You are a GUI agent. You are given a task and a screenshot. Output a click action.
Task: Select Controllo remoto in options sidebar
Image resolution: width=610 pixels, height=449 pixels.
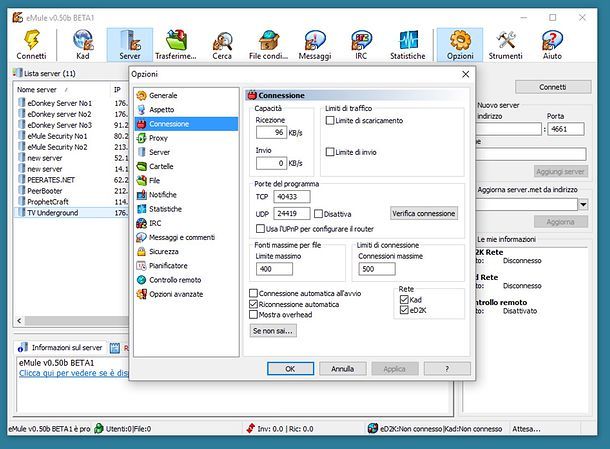tap(175, 280)
